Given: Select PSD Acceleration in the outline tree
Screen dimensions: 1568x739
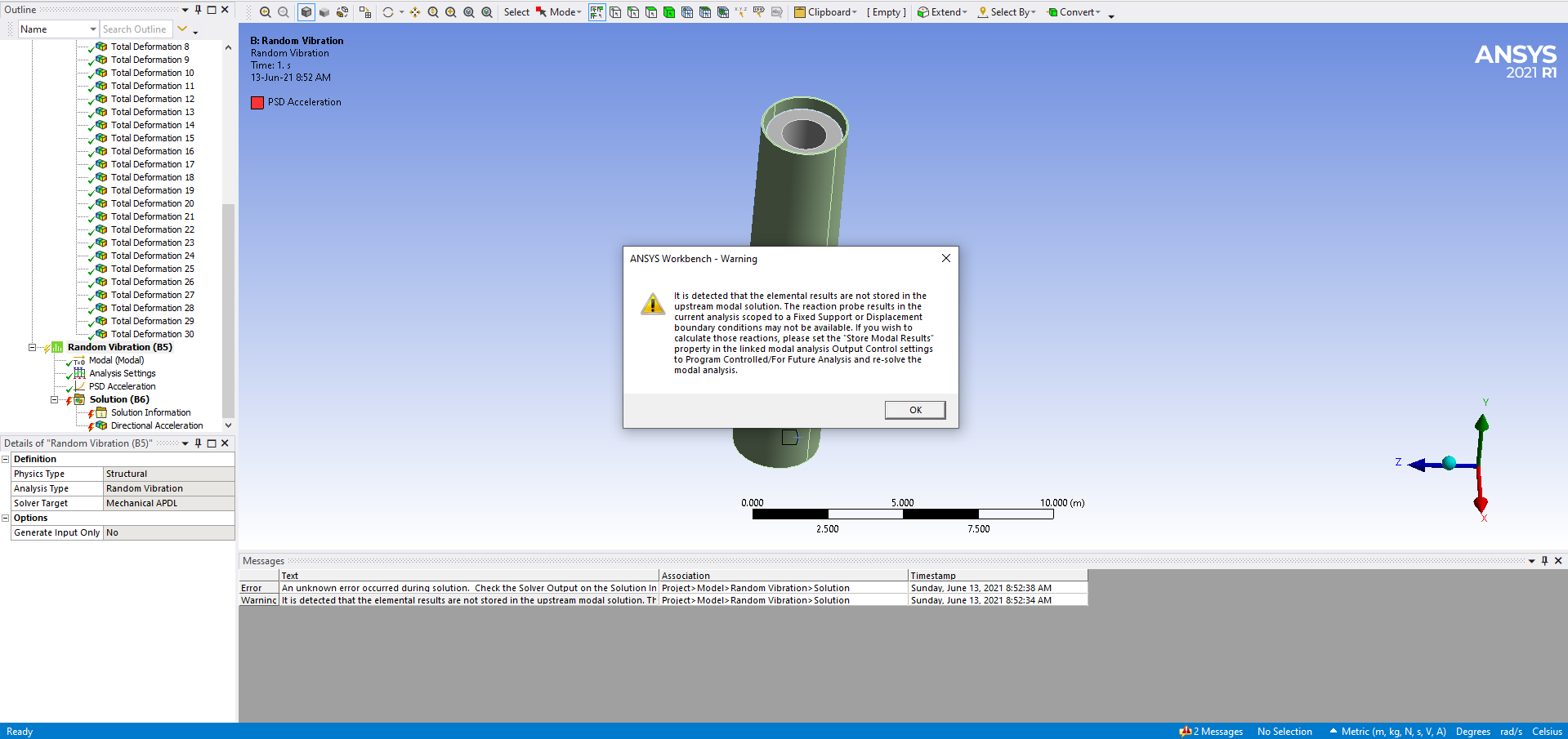Looking at the screenshot, I should click(122, 386).
